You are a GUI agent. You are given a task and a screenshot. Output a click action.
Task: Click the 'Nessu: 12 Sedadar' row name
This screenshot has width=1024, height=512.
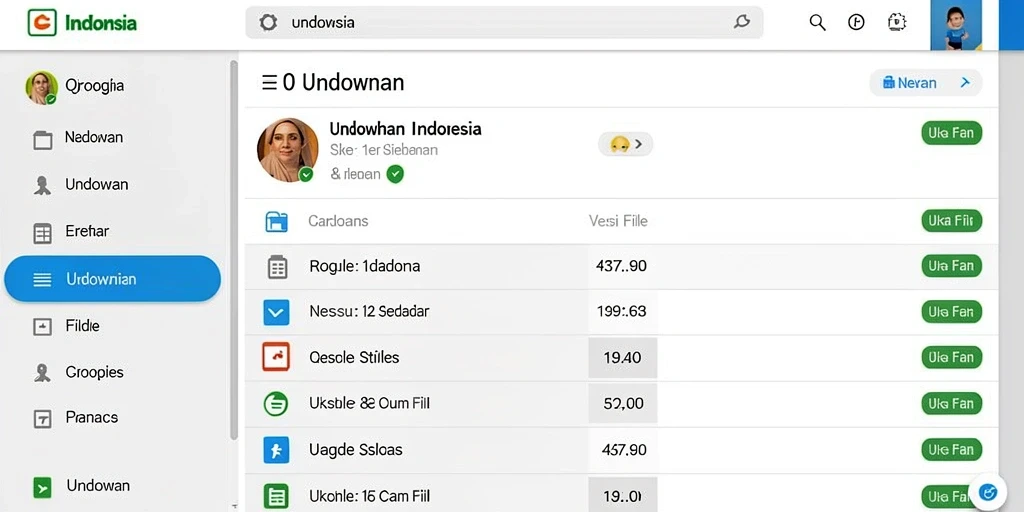tap(369, 312)
